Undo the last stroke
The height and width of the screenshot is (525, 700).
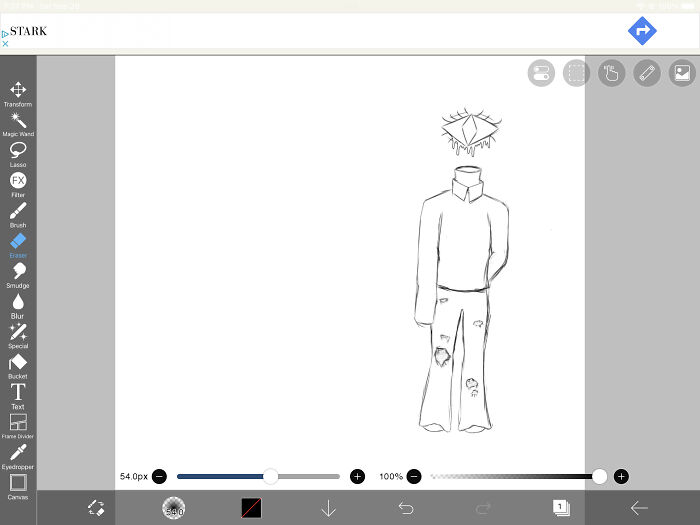[406, 508]
